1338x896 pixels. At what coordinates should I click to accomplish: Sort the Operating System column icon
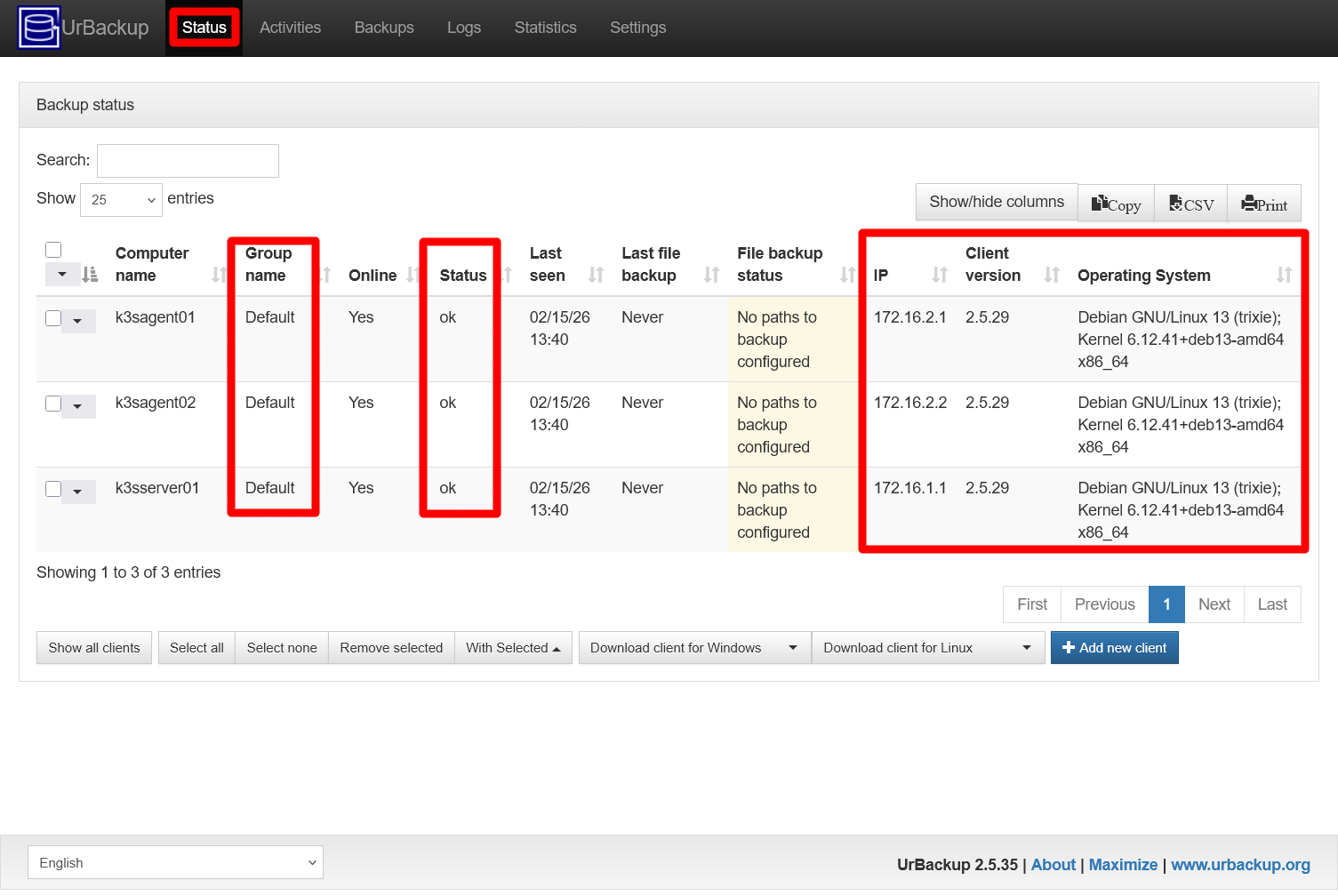[x=1284, y=275]
